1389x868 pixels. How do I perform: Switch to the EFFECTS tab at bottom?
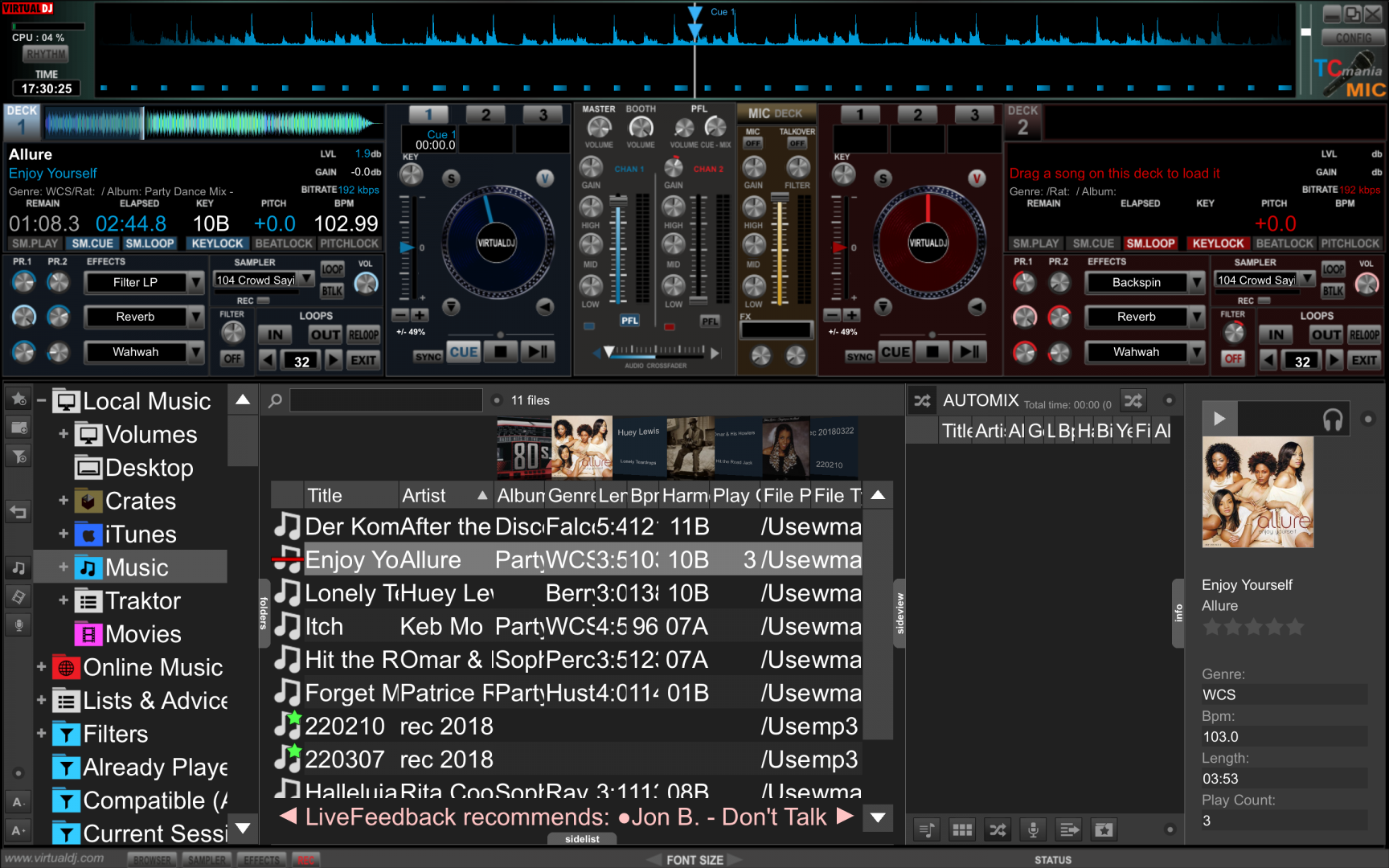click(261, 859)
